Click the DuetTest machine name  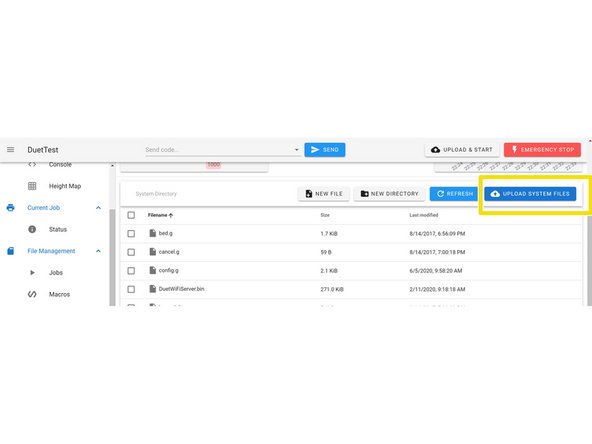[43, 150]
